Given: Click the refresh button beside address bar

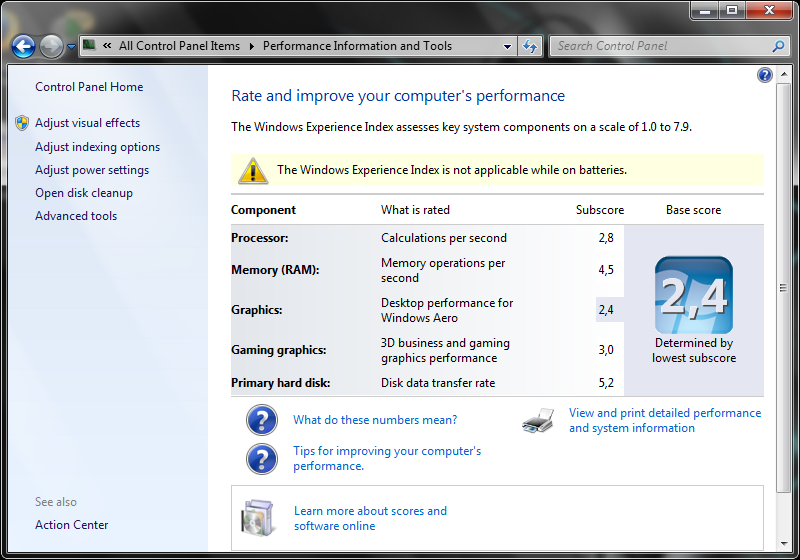Looking at the screenshot, I should [x=530, y=46].
